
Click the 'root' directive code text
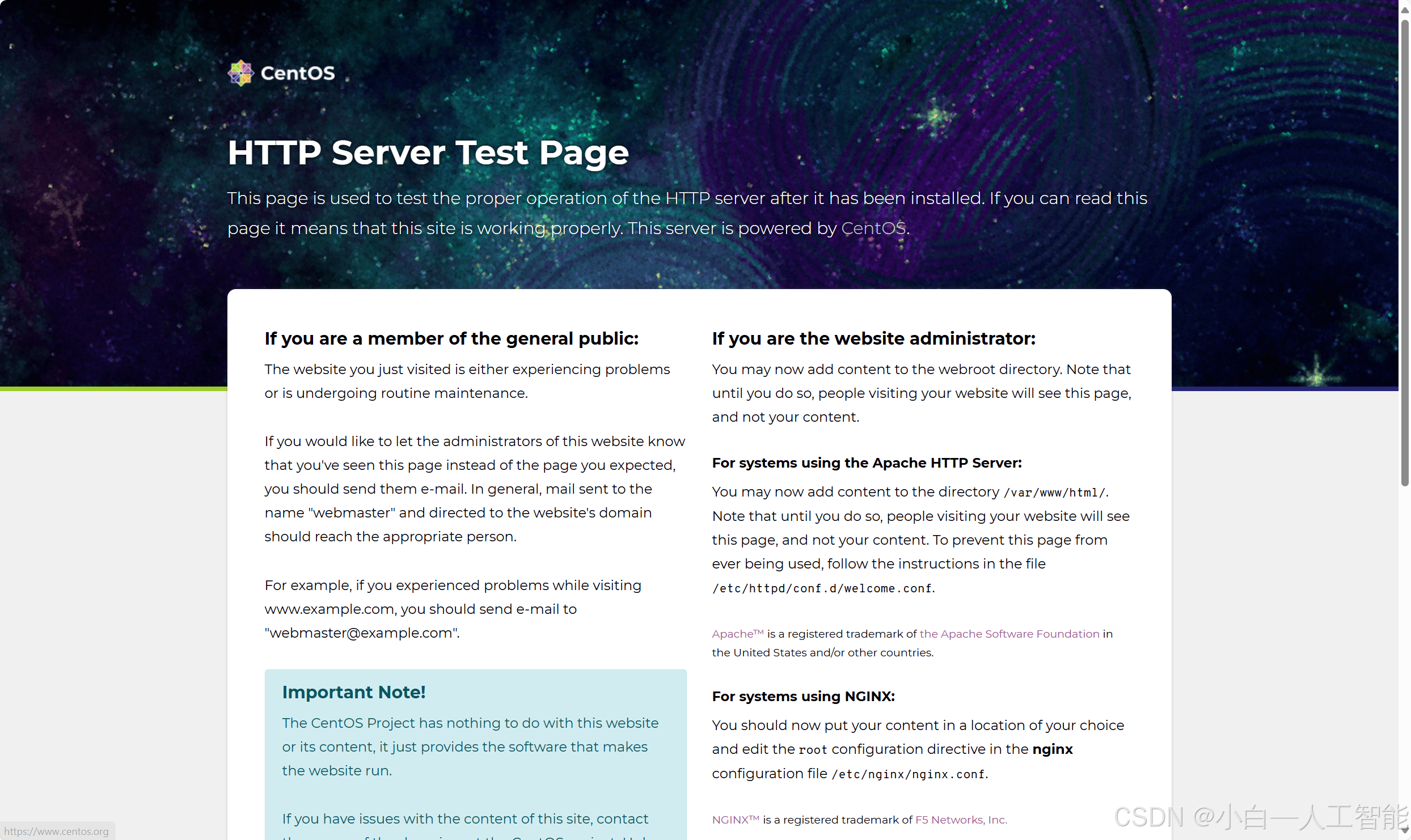(813, 750)
